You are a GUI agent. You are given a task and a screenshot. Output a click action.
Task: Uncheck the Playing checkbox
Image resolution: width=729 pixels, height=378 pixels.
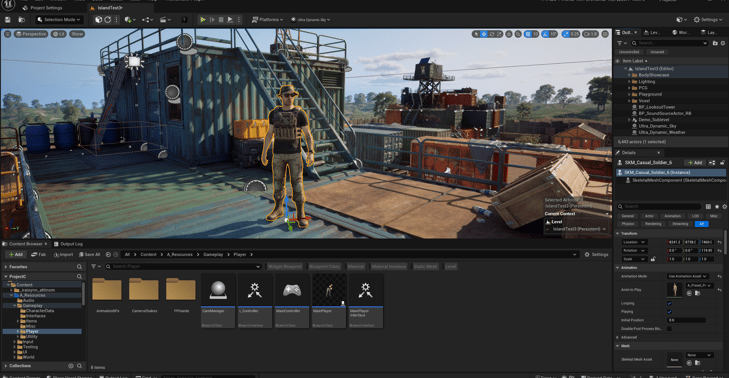669,312
